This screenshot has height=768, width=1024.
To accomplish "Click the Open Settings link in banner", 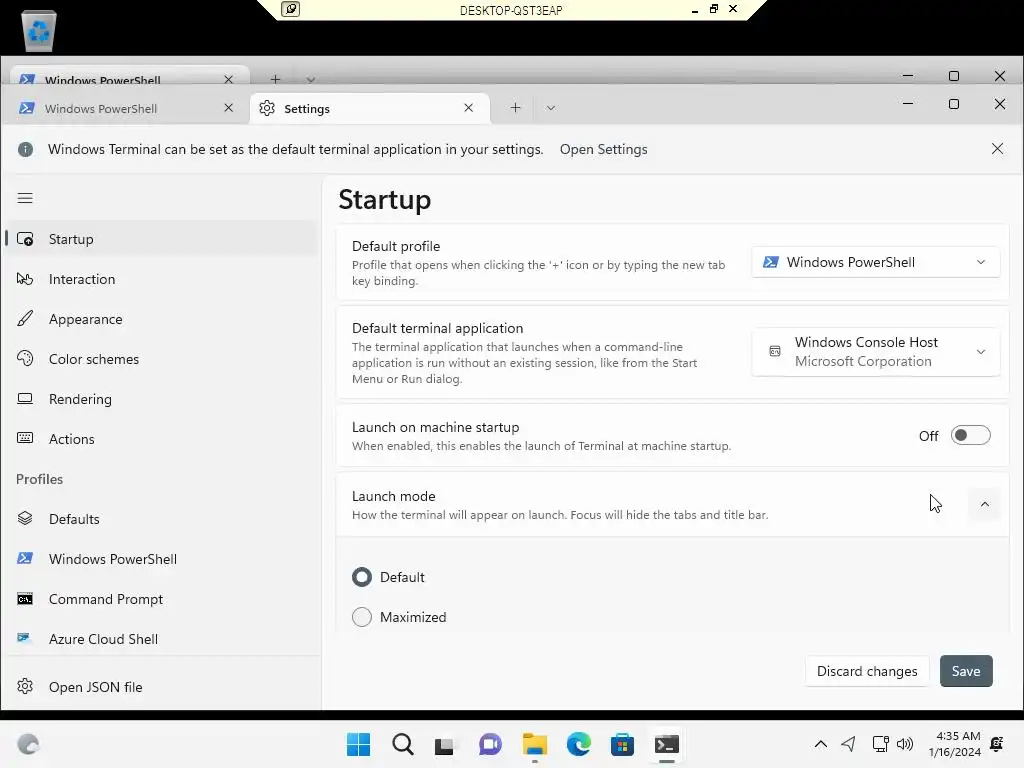I will tap(603, 150).
